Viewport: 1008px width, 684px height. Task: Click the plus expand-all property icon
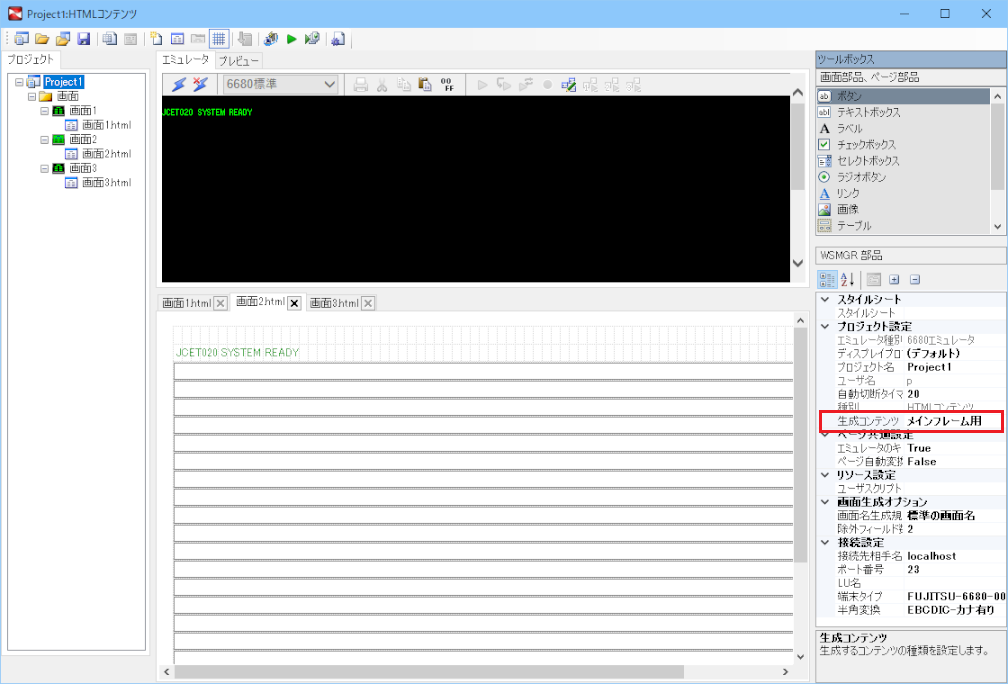pyautogui.click(x=894, y=279)
